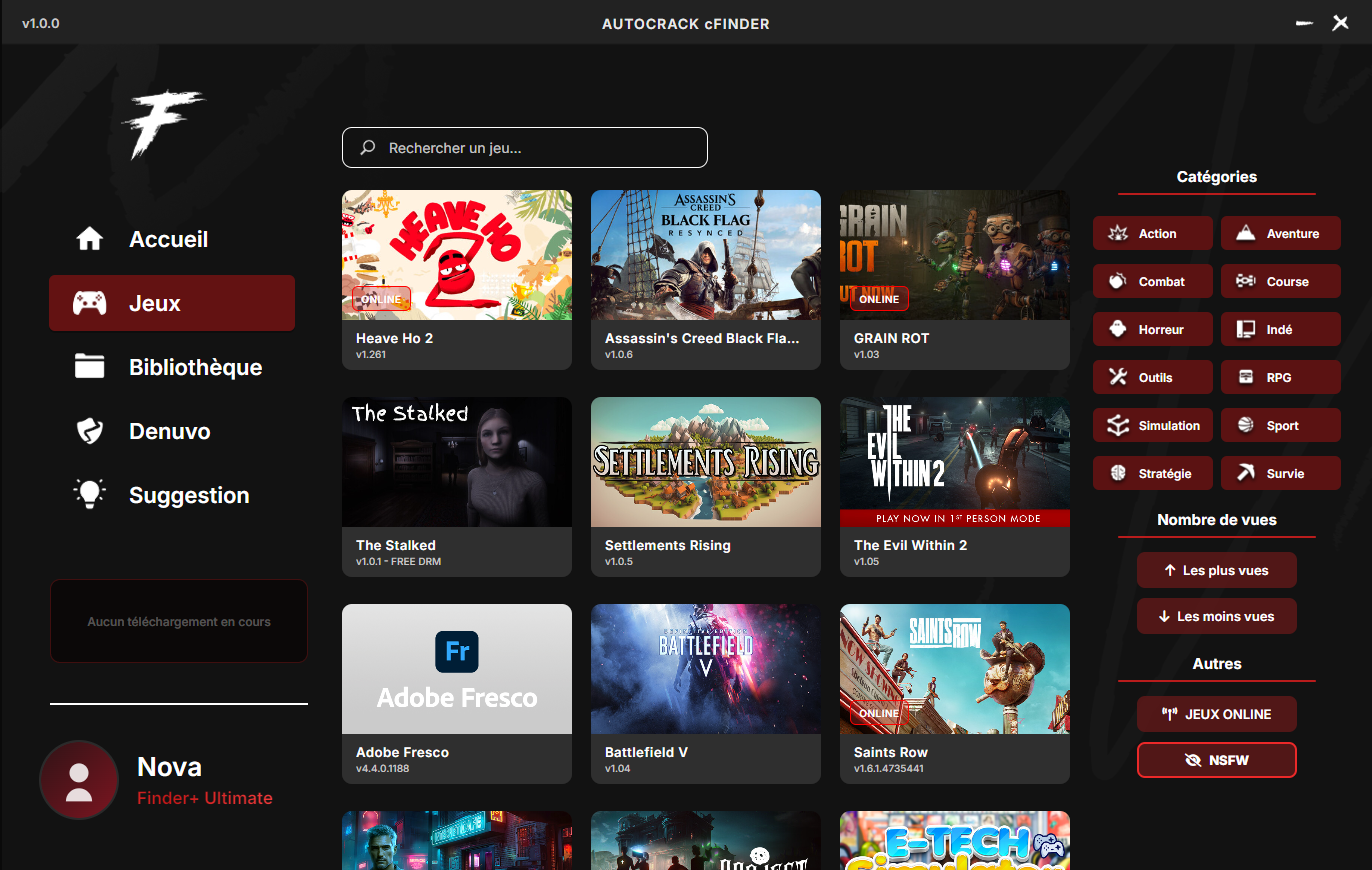Click the Nombre de vues heading
Viewport: 1372px width, 870px height.
[1217, 520]
